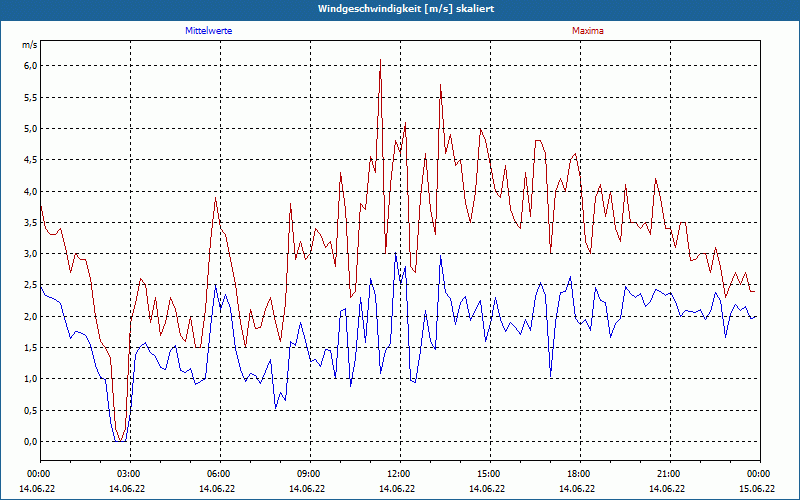Select the red 'Maxima' legend label
This screenshot has width=800, height=500.
pos(588,31)
